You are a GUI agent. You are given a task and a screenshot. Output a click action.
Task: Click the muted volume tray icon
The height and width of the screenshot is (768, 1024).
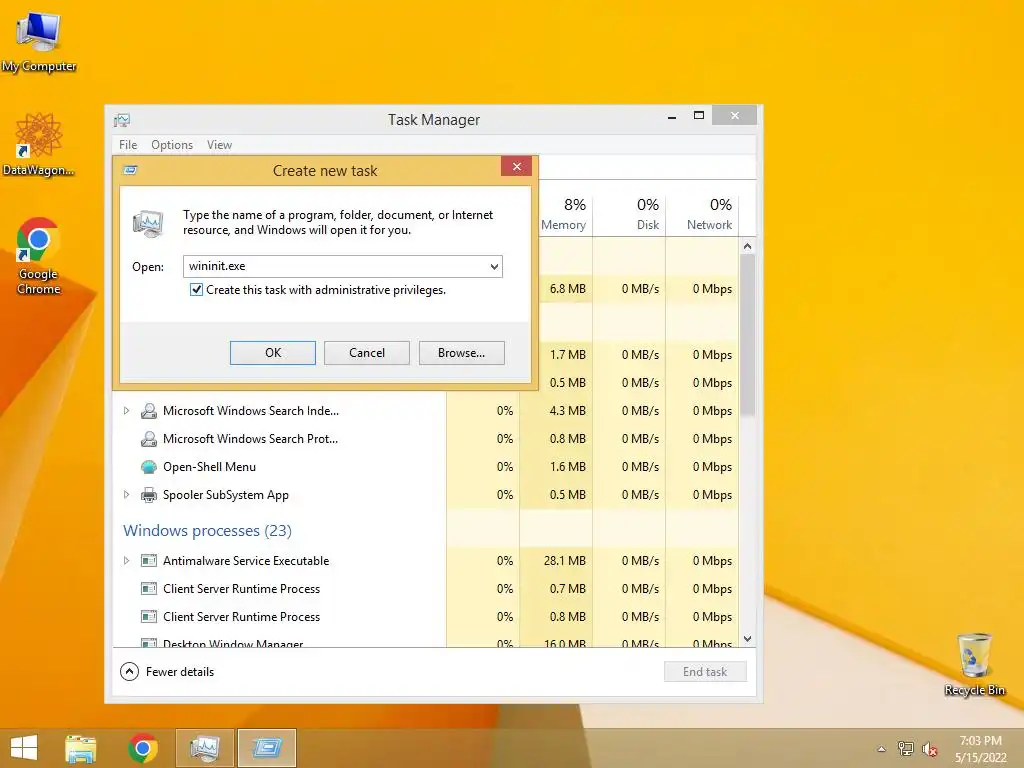929,749
